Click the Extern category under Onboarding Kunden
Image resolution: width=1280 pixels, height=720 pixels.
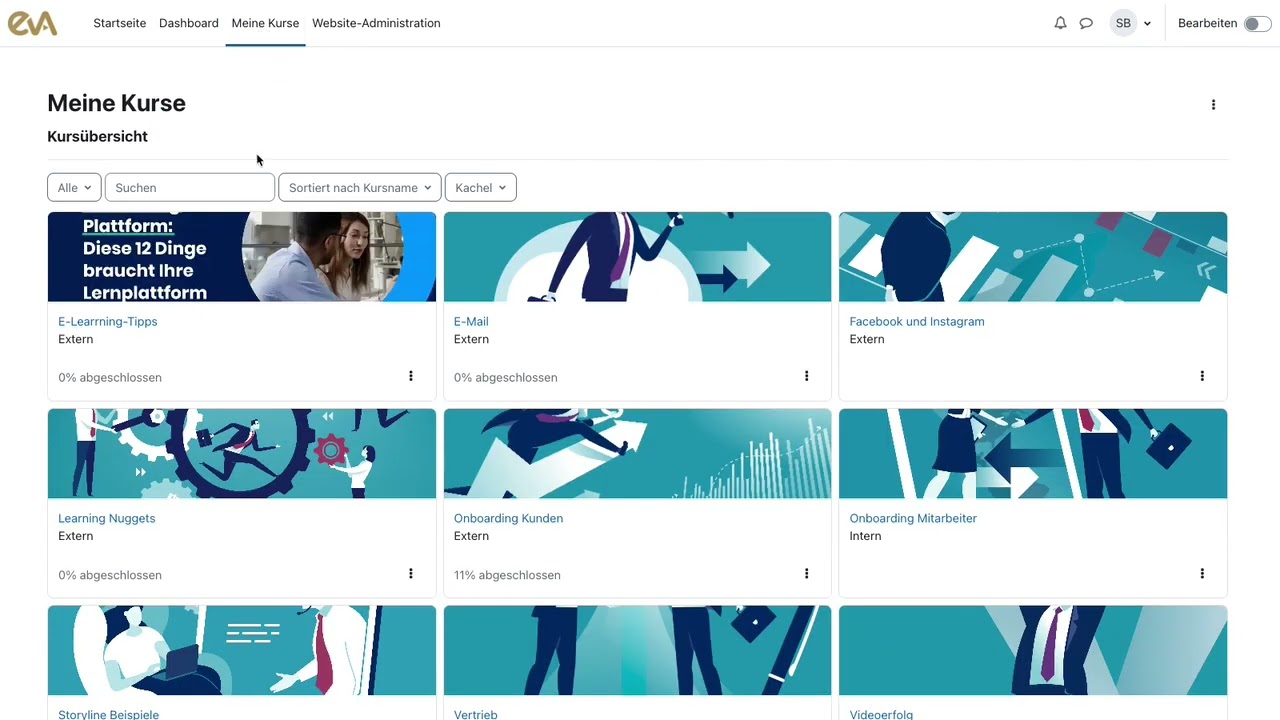471,536
